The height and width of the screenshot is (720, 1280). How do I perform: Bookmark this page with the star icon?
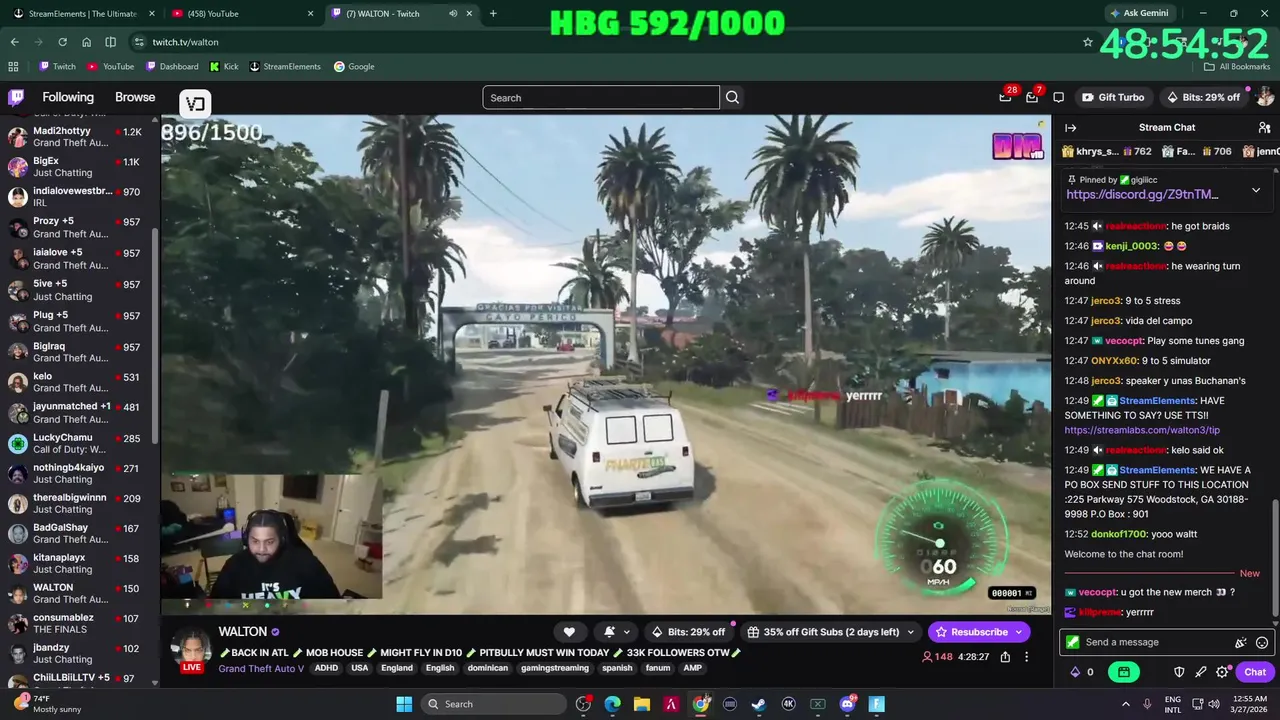1088,42
